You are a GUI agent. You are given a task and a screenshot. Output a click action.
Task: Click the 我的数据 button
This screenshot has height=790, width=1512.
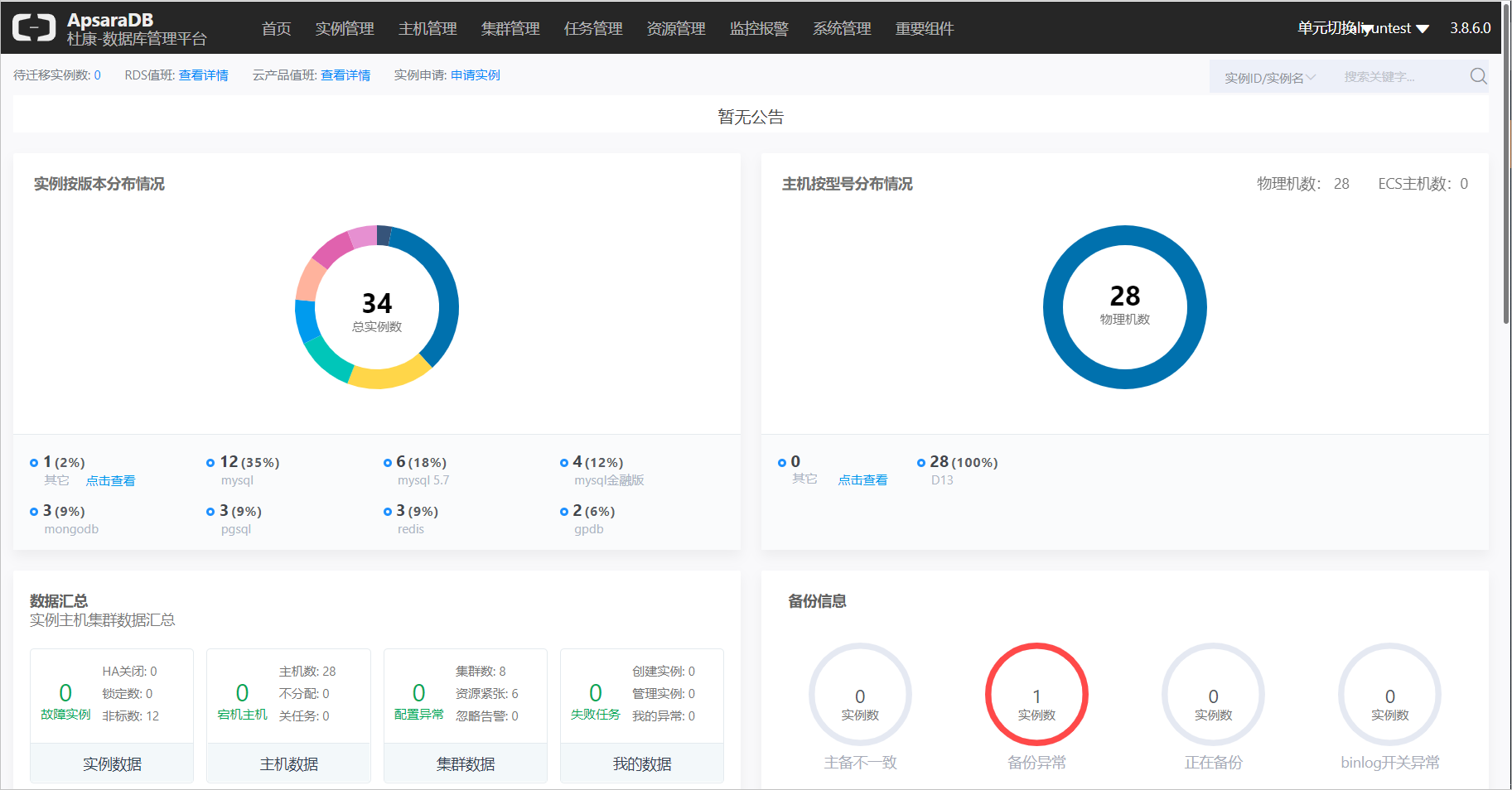tap(642, 764)
